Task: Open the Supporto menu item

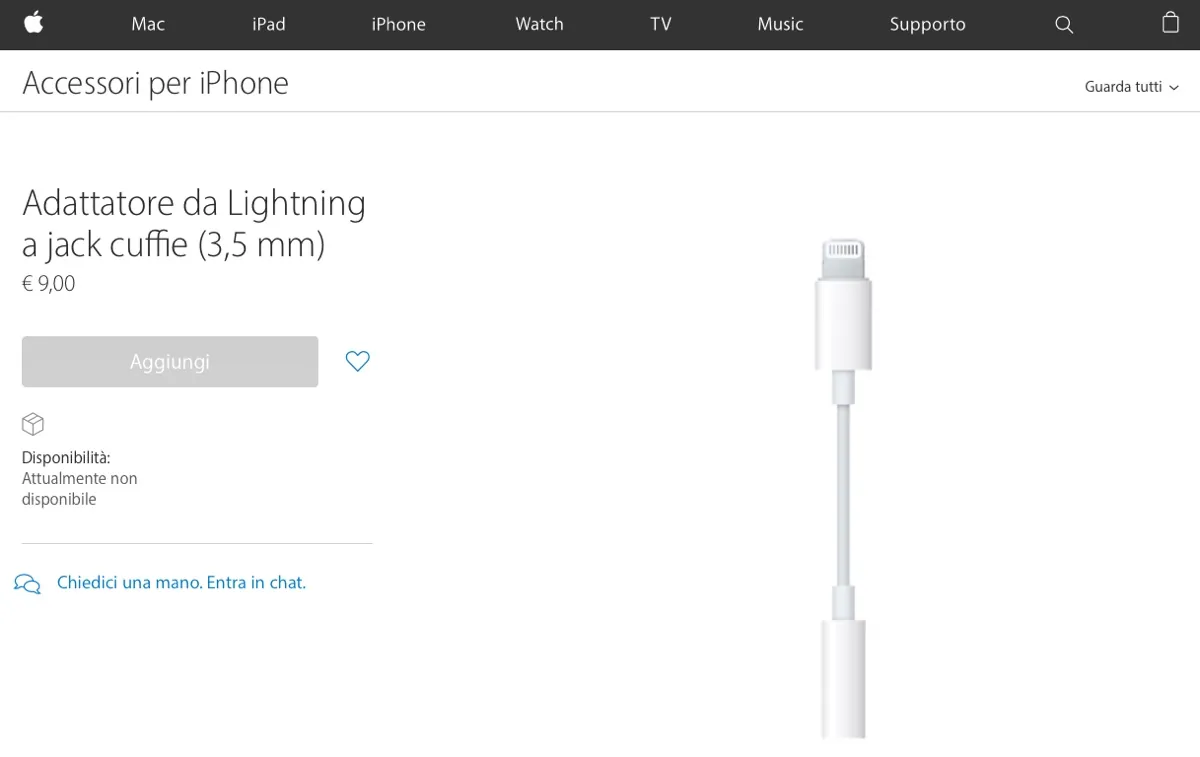Action: pyautogui.click(x=927, y=24)
